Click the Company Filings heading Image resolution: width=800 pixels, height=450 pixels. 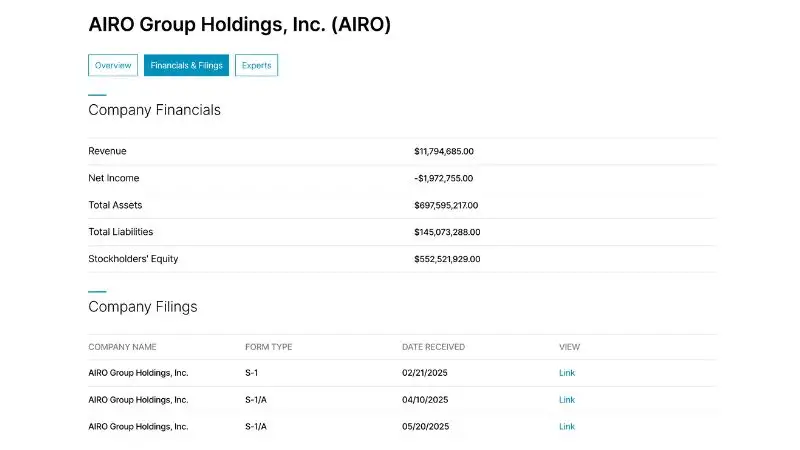(142, 307)
